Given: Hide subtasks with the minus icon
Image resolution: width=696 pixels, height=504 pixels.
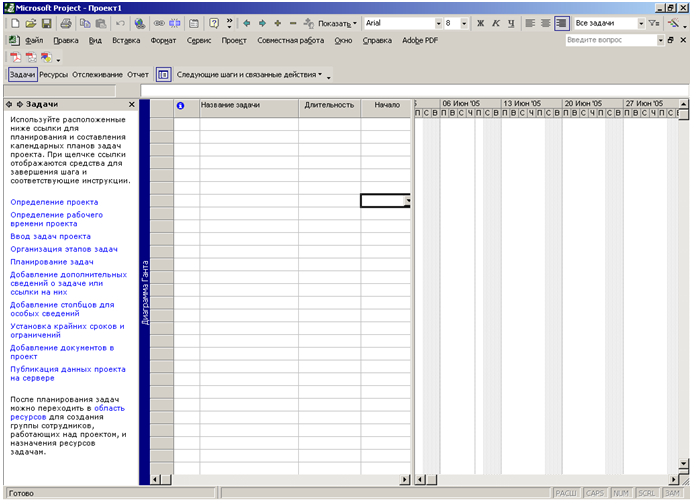Looking at the screenshot, I should pos(293,23).
